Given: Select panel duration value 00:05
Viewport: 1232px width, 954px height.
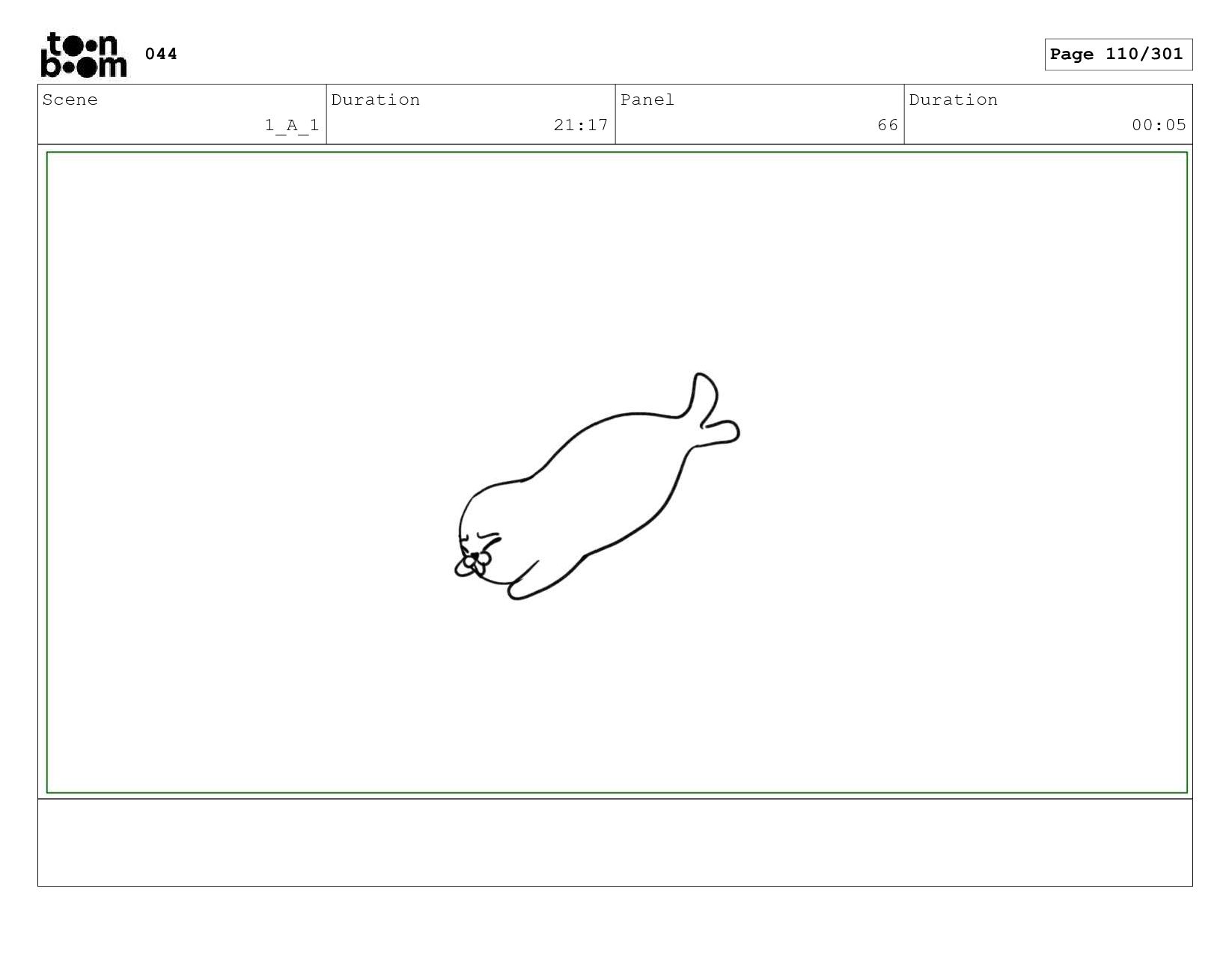Looking at the screenshot, I should tap(1159, 125).
